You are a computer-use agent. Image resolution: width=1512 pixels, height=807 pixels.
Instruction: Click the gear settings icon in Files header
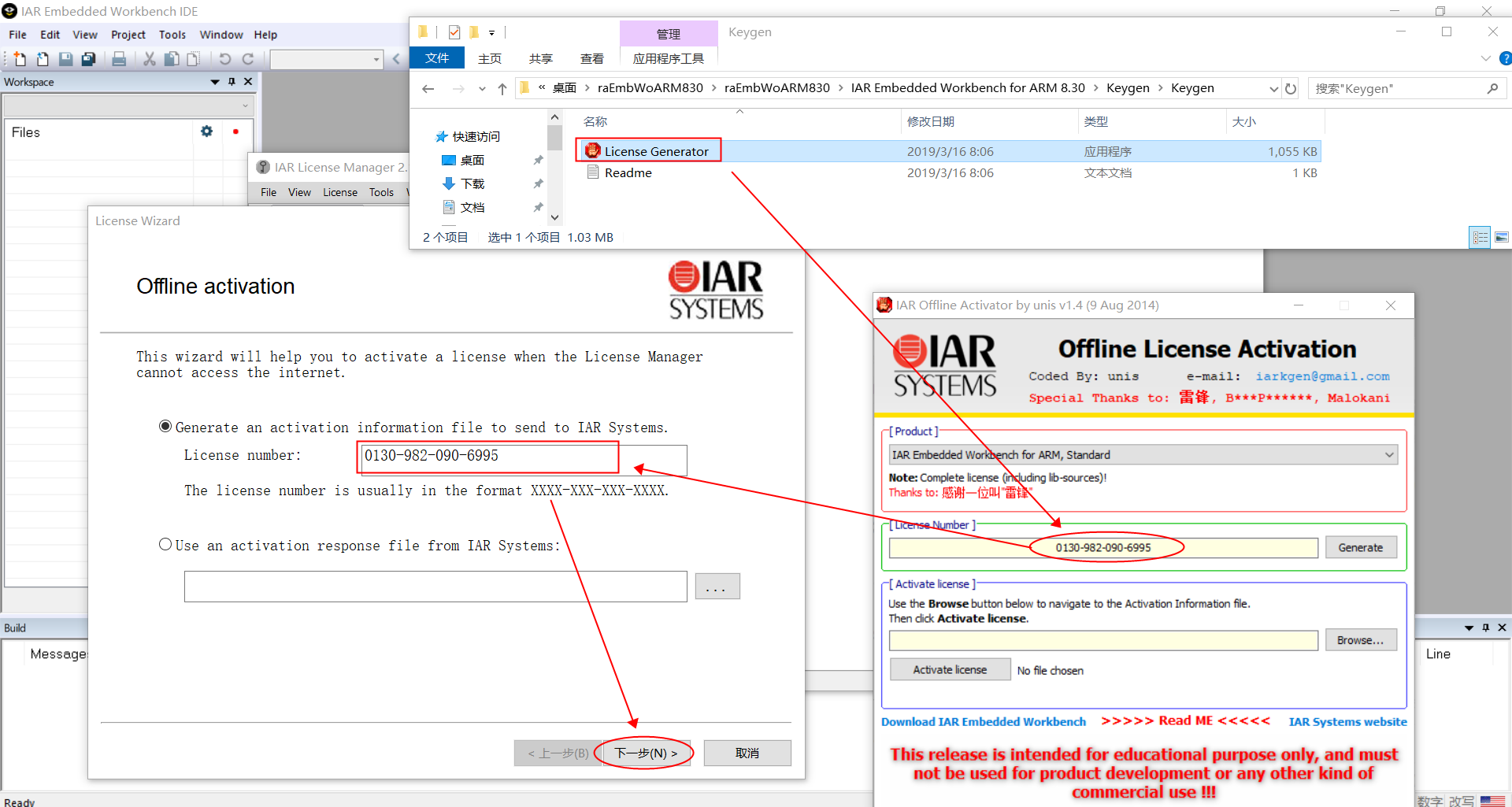206,131
